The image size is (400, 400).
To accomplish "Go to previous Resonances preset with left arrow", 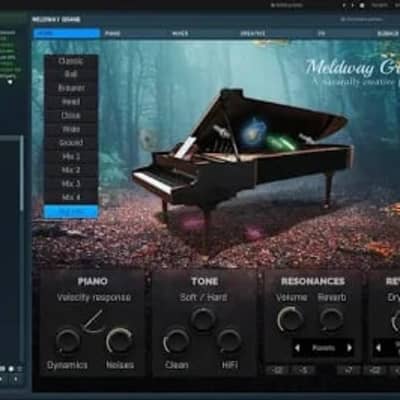I will coord(297,348).
